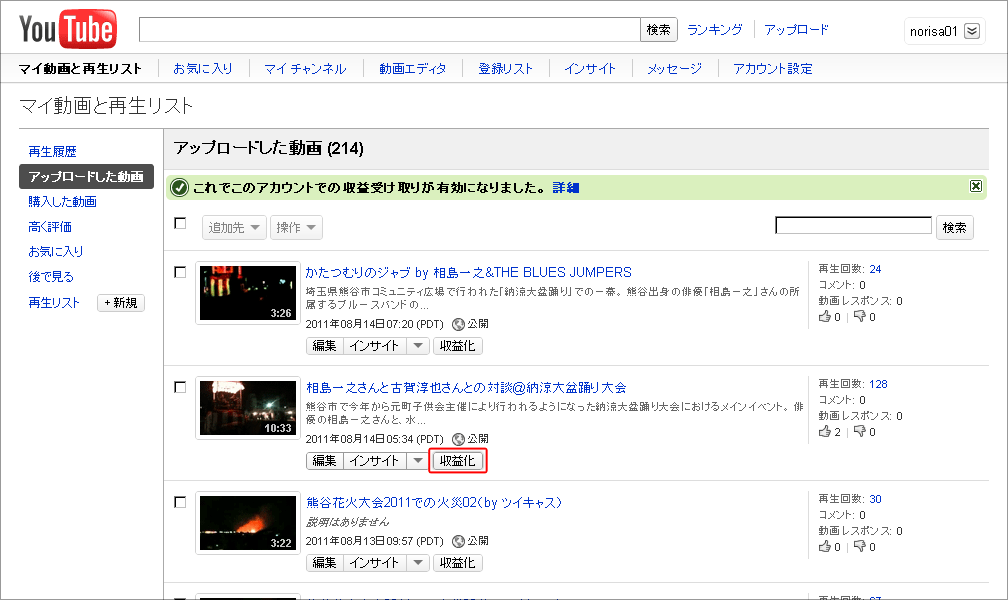The height and width of the screenshot is (600, 1008).
Task: Click thumbs-down icon for 熊谷花火大会2011 video
Action: click(860, 547)
